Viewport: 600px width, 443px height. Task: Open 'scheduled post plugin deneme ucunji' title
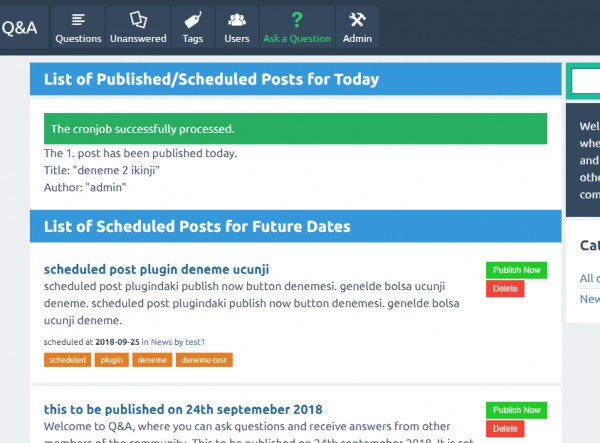(x=156, y=269)
